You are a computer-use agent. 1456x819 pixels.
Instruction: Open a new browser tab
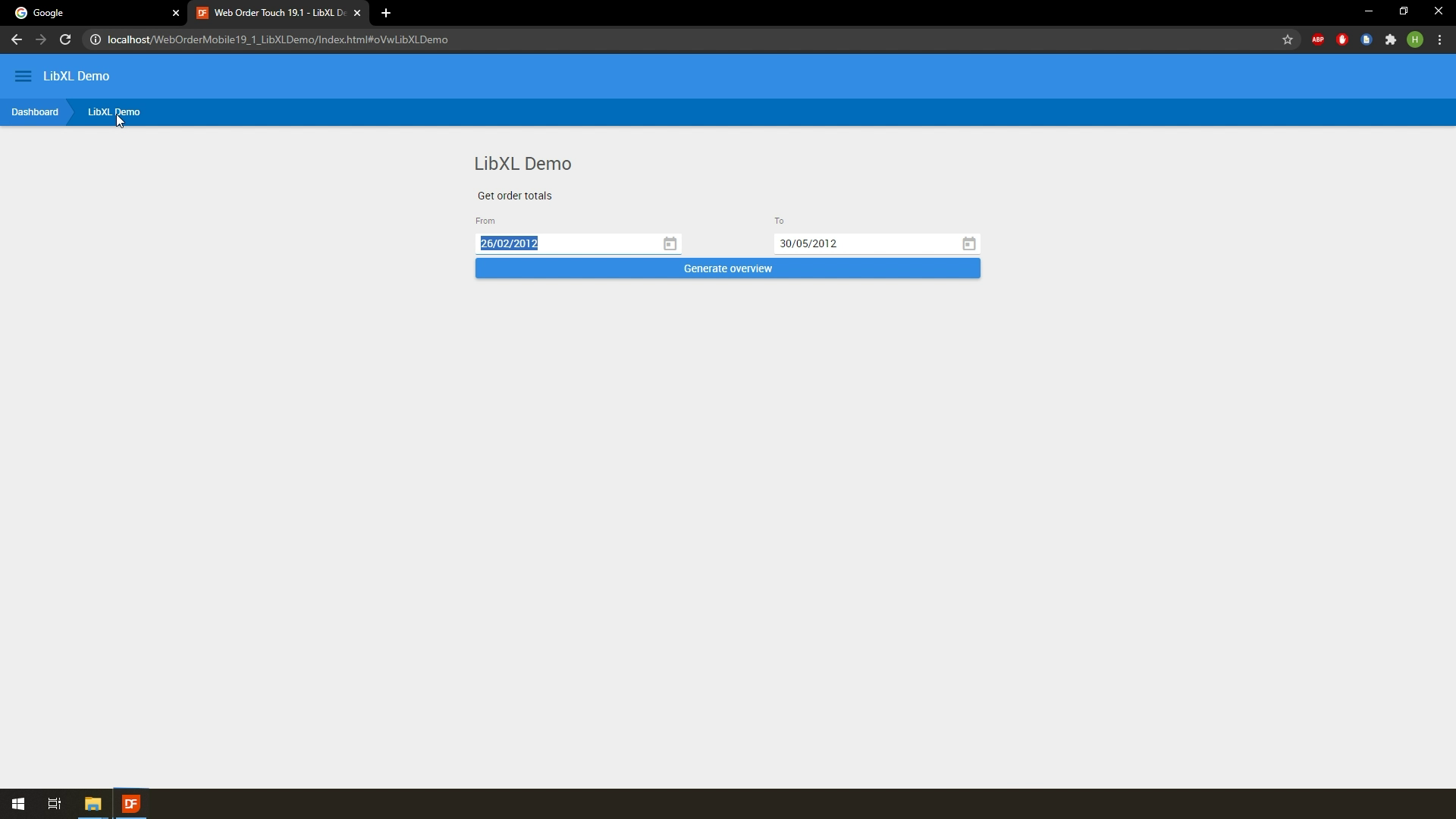click(386, 13)
